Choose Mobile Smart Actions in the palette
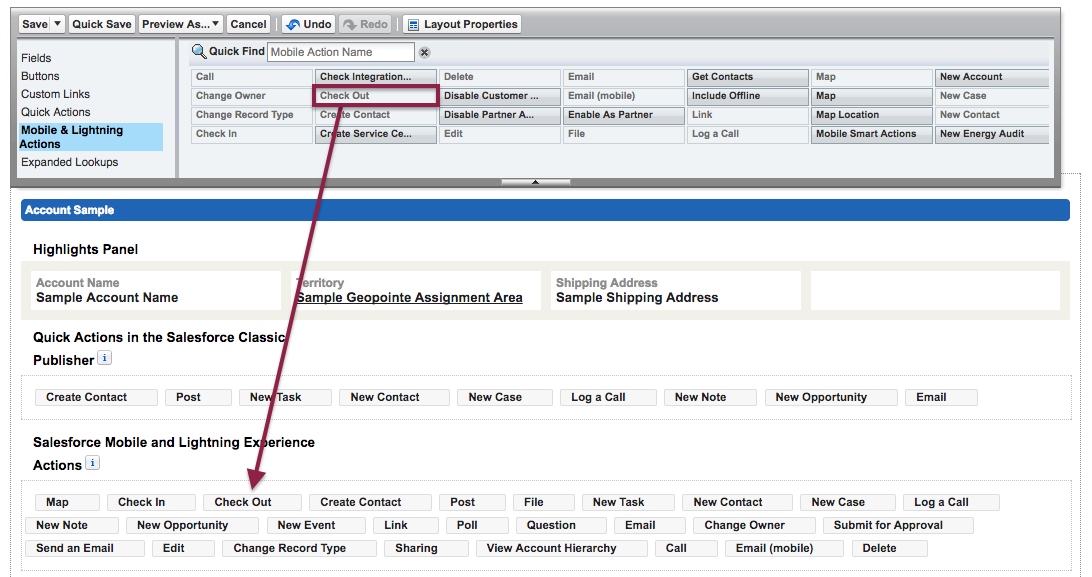The image size is (1092, 577). [872, 134]
